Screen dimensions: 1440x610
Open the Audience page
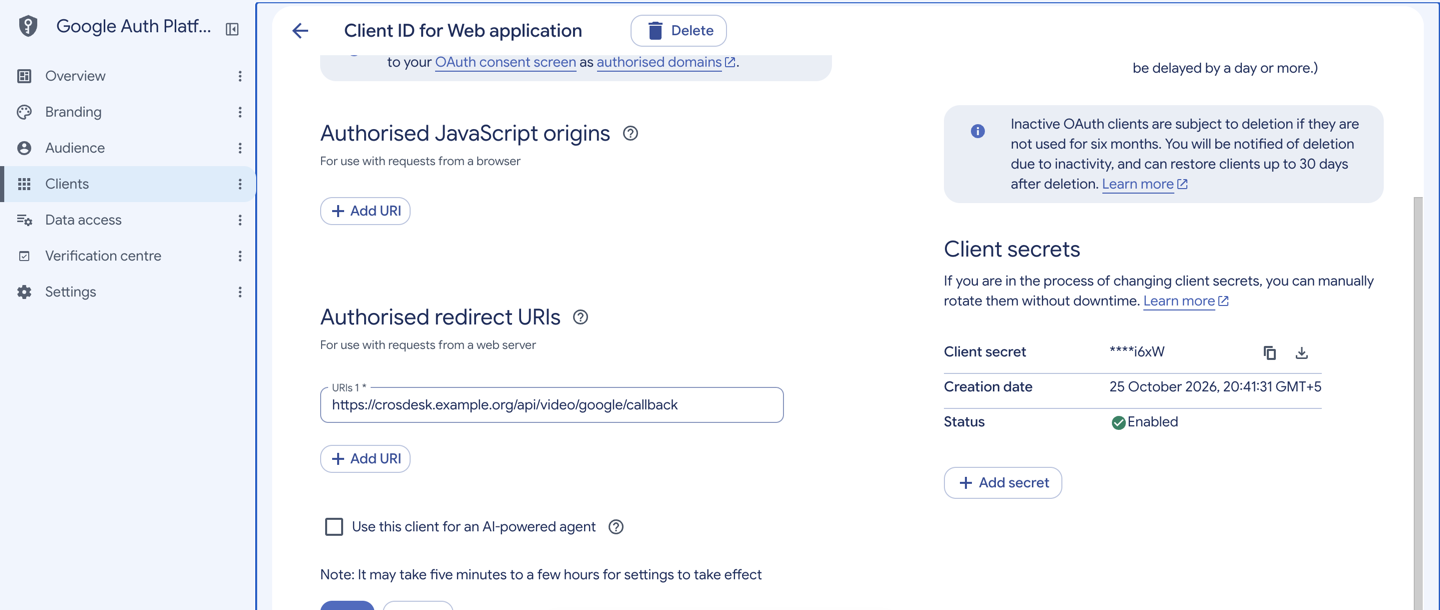pyautogui.click(x=75, y=148)
